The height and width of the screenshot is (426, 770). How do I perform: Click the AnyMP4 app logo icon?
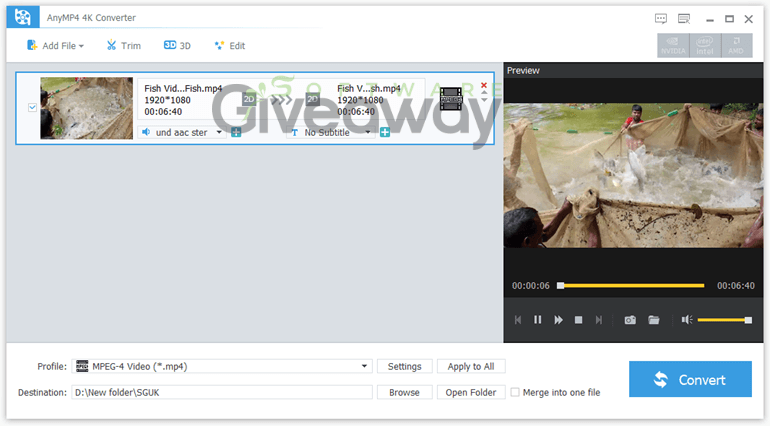(x=23, y=18)
